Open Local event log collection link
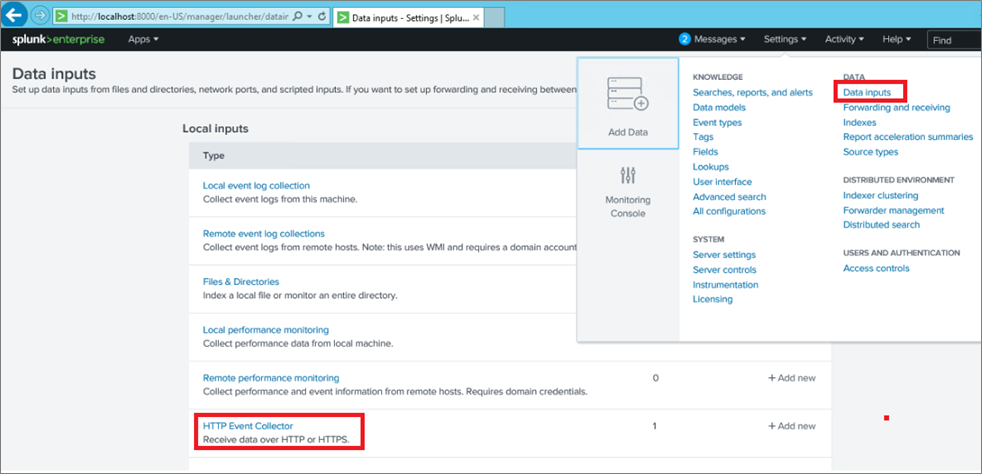Image resolution: width=982 pixels, height=474 pixels. click(256, 185)
